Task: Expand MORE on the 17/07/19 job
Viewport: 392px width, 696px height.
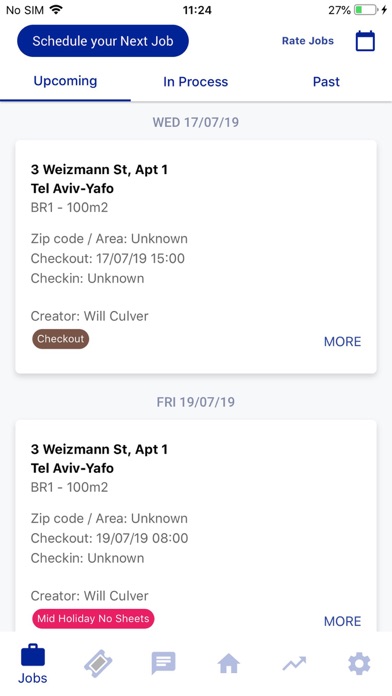Action: 342,341
